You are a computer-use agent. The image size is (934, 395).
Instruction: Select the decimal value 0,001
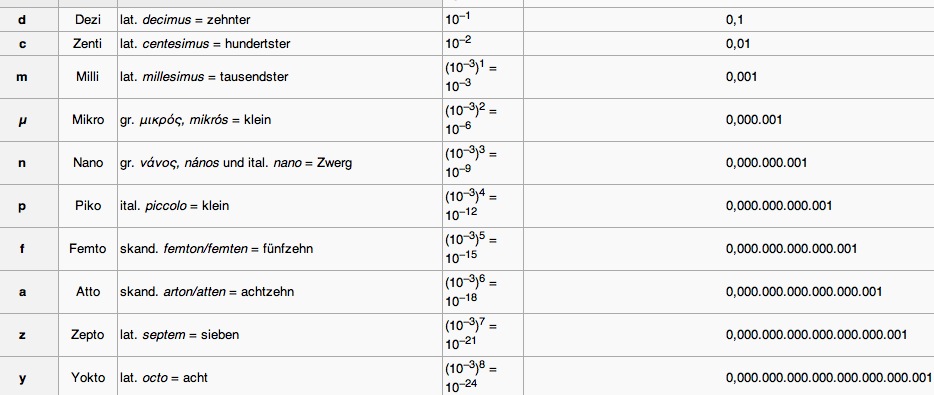pos(742,77)
